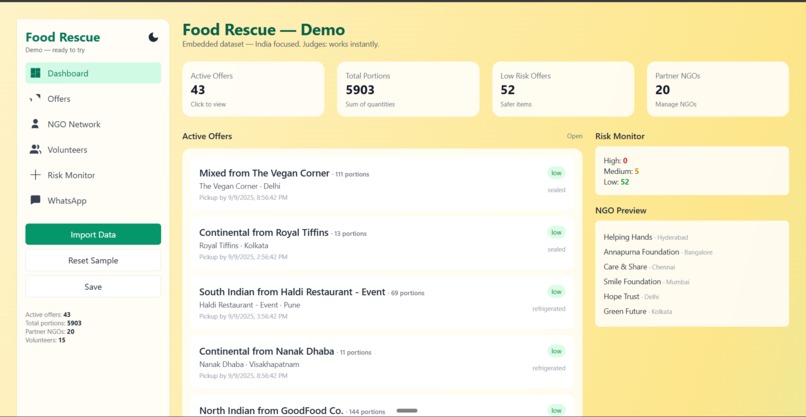
Task: Open the Continental from Nanak Dhaba offer
Action: pos(382,362)
